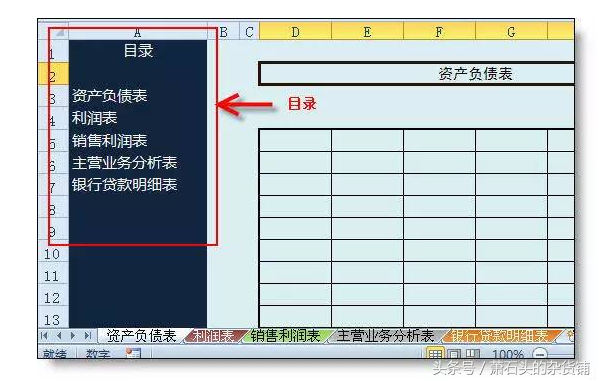Select column D header
The image size is (599, 381).
point(295,32)
